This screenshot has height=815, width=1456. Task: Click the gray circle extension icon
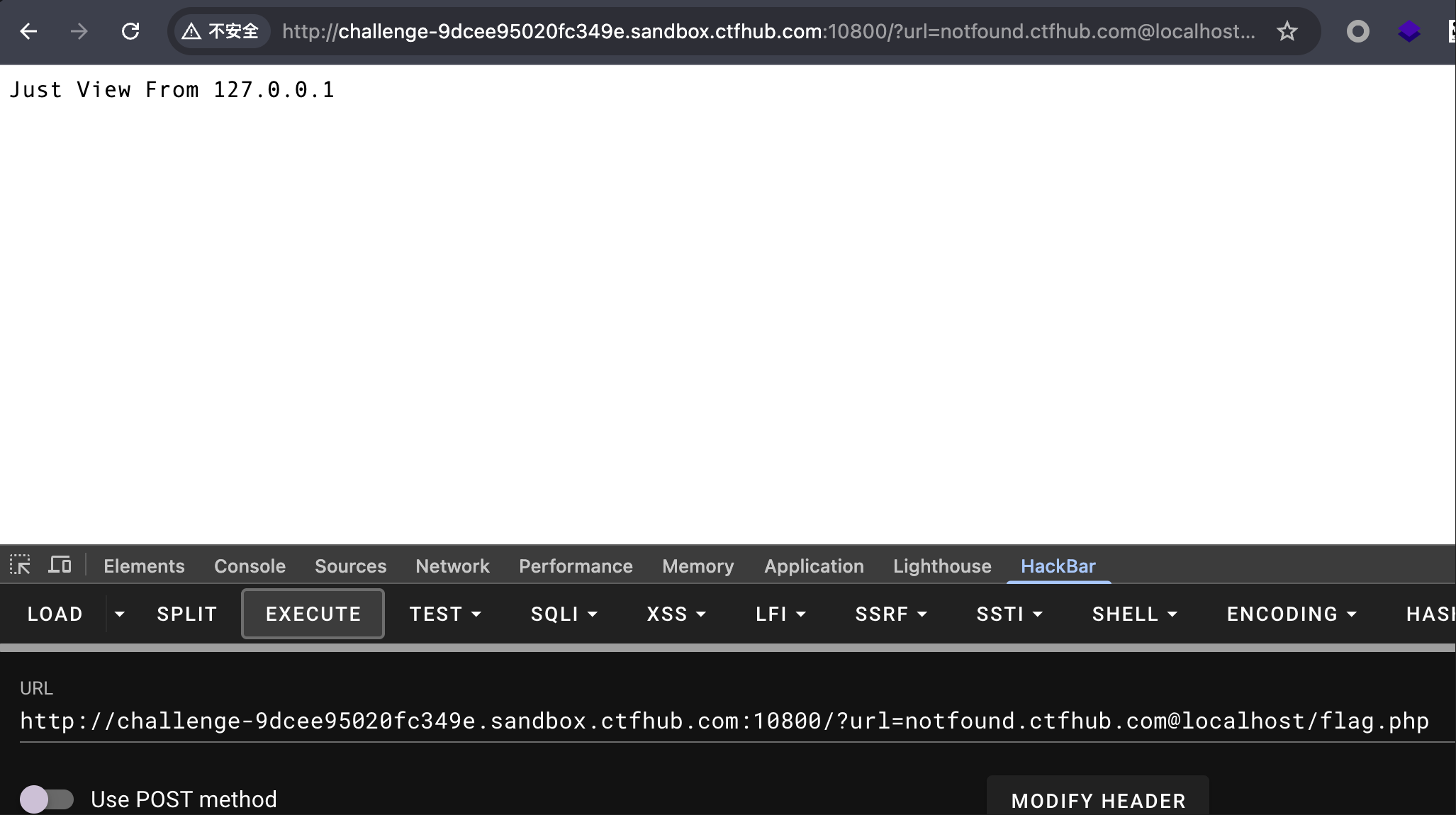(x=1357, y=31)
